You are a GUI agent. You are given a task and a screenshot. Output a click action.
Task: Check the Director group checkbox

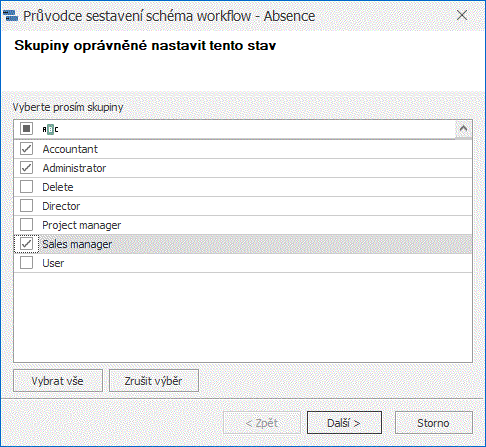(26, 206)
